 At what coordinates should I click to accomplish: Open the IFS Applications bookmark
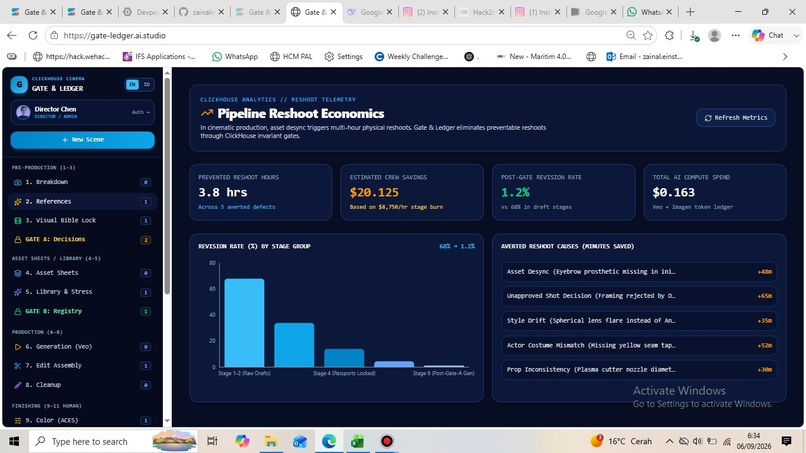159,57
